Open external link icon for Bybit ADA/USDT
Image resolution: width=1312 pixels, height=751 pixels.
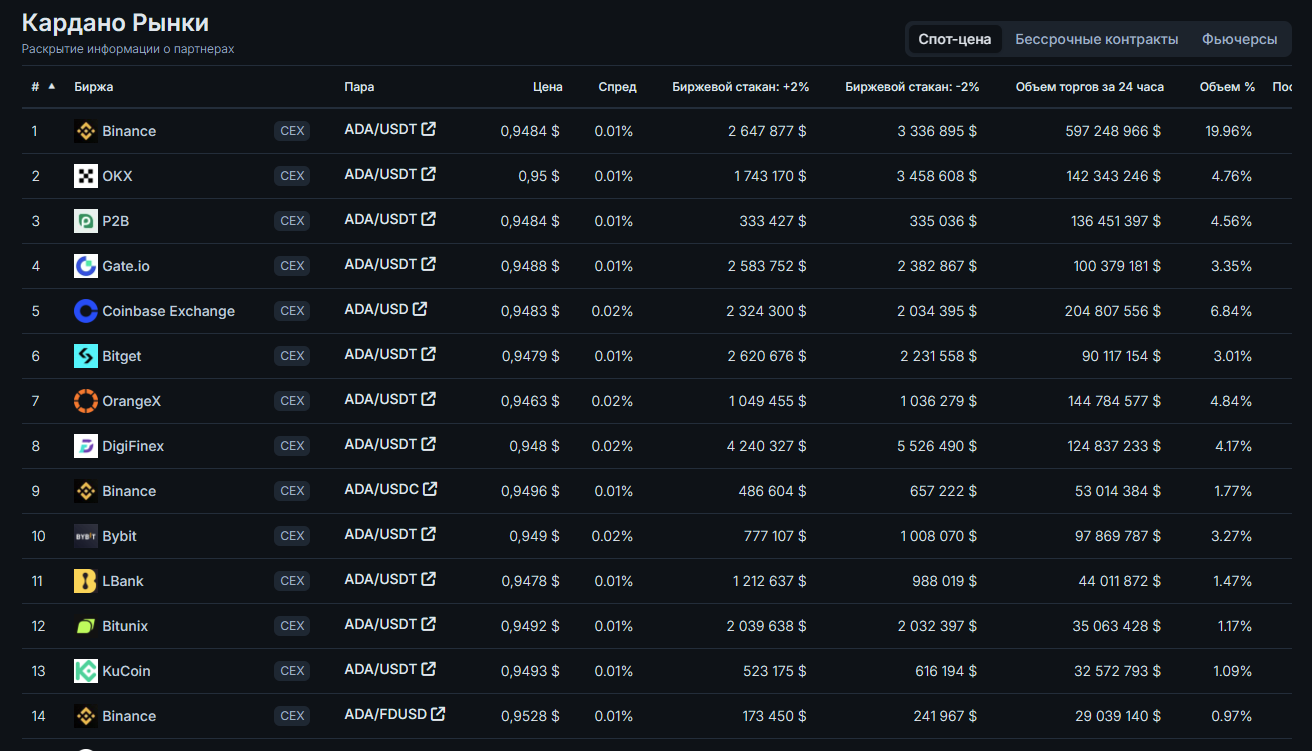tap(429, 534)
